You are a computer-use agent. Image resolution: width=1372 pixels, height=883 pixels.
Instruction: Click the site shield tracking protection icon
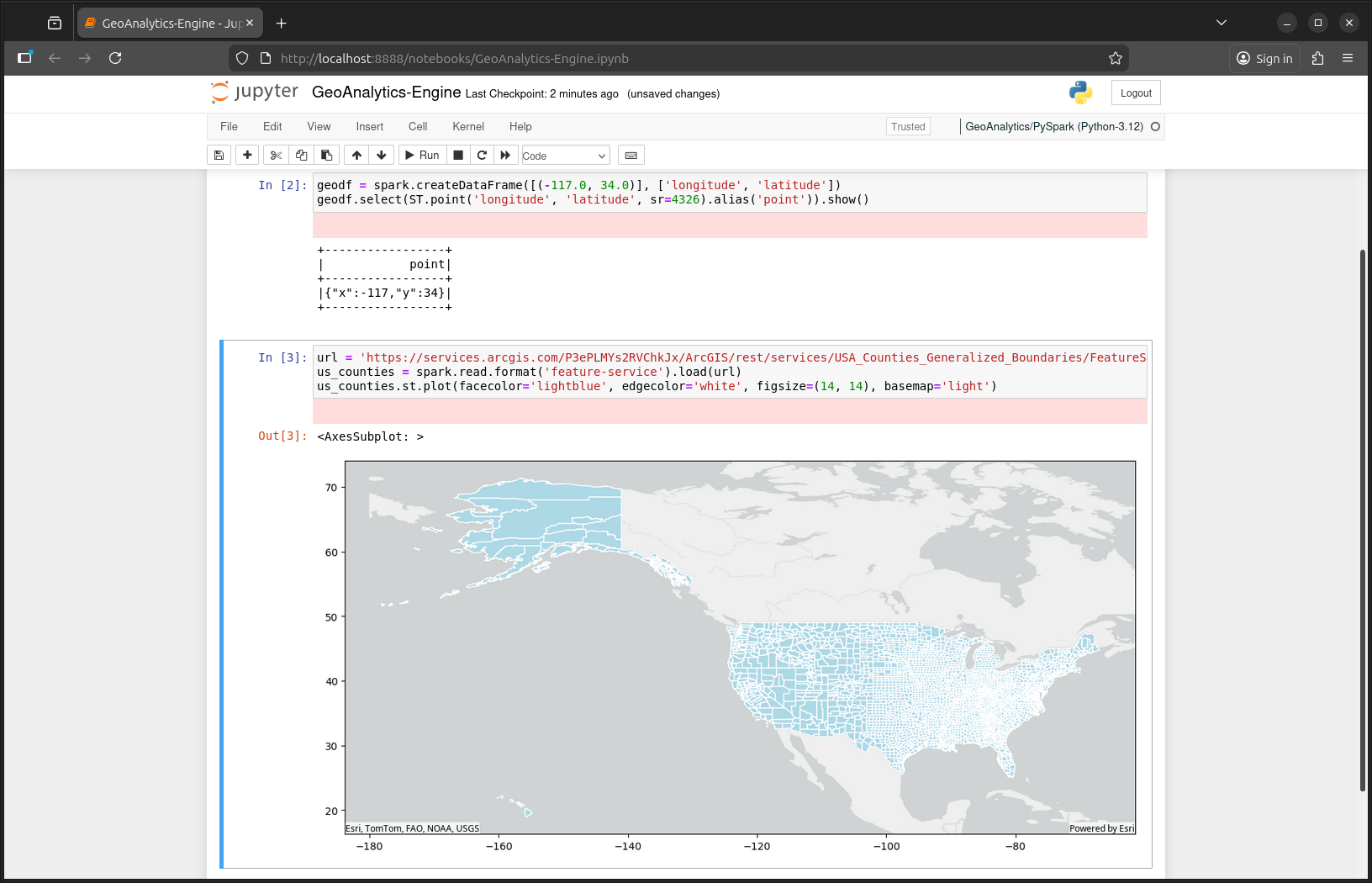(242, 58)
